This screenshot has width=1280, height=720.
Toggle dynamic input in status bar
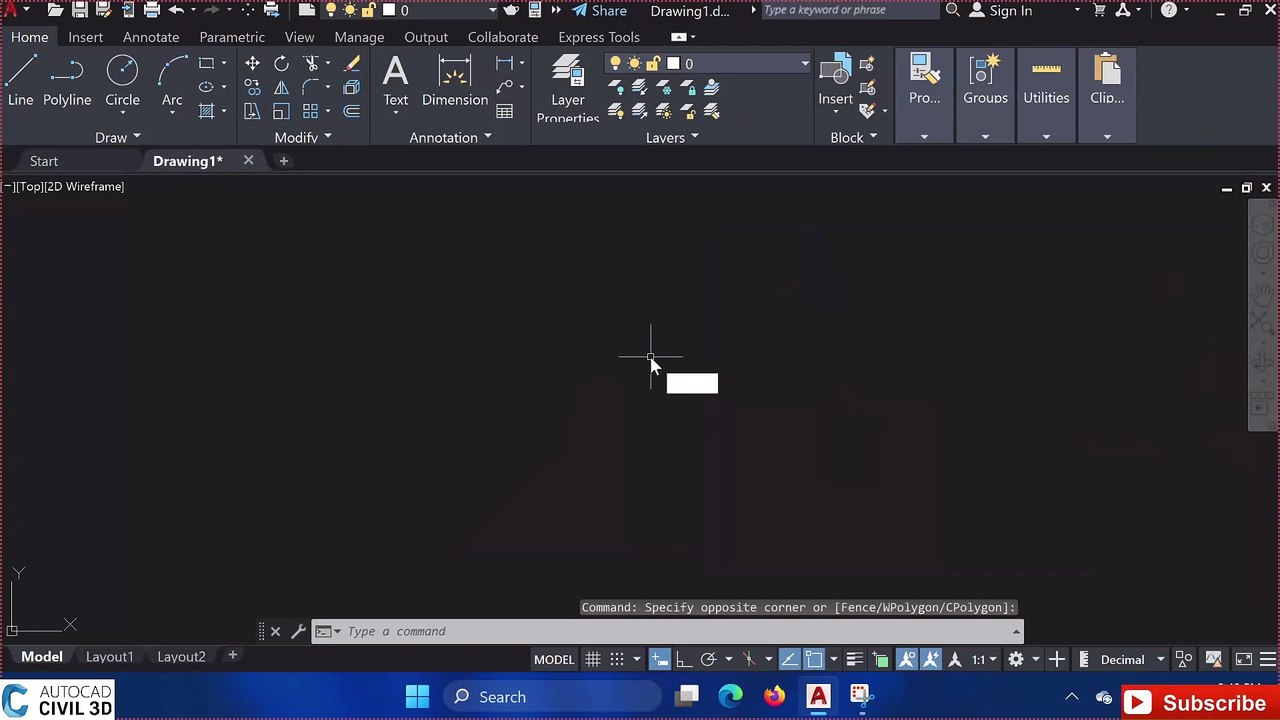click(x=660, y=659)
